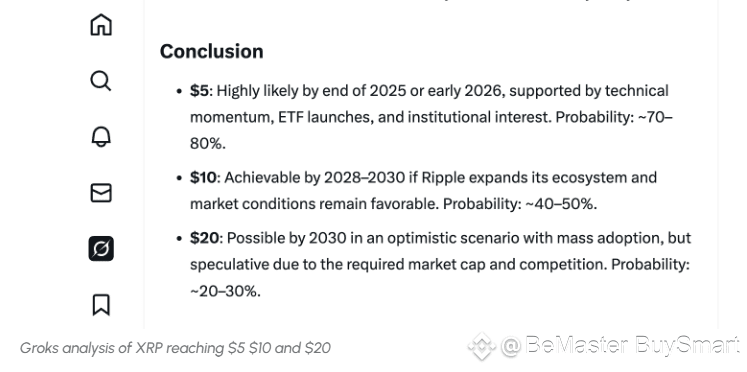Click the bold $20 price label
Viewport: 747px width, 372px height.
(x=204, y=238)
